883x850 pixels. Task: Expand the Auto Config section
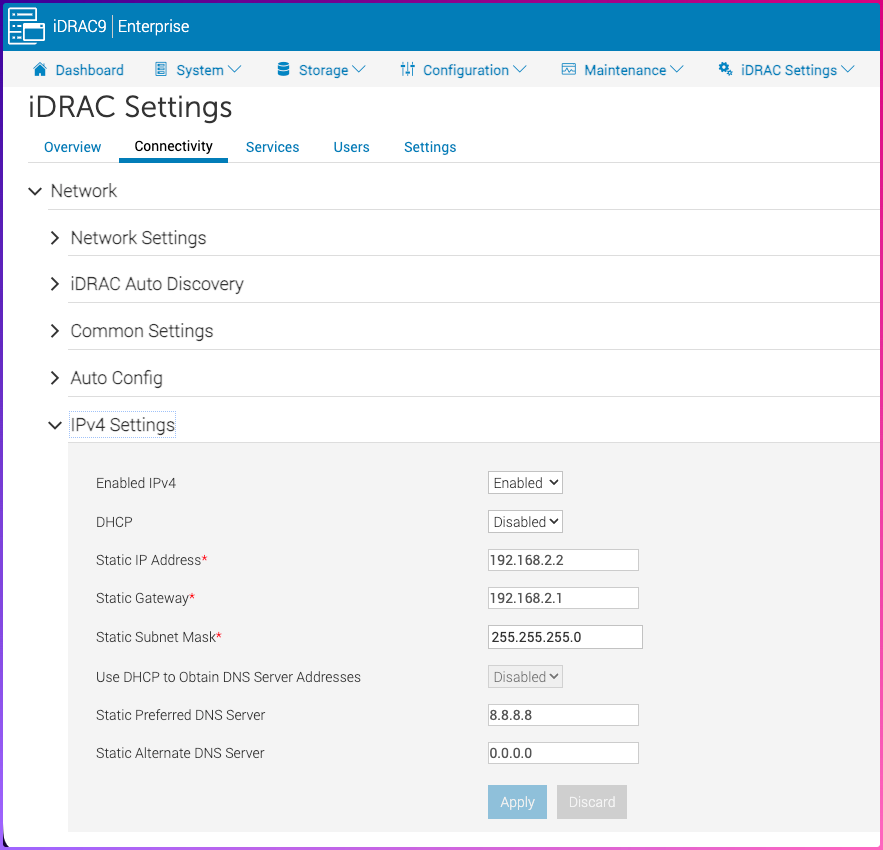(55, 378)
